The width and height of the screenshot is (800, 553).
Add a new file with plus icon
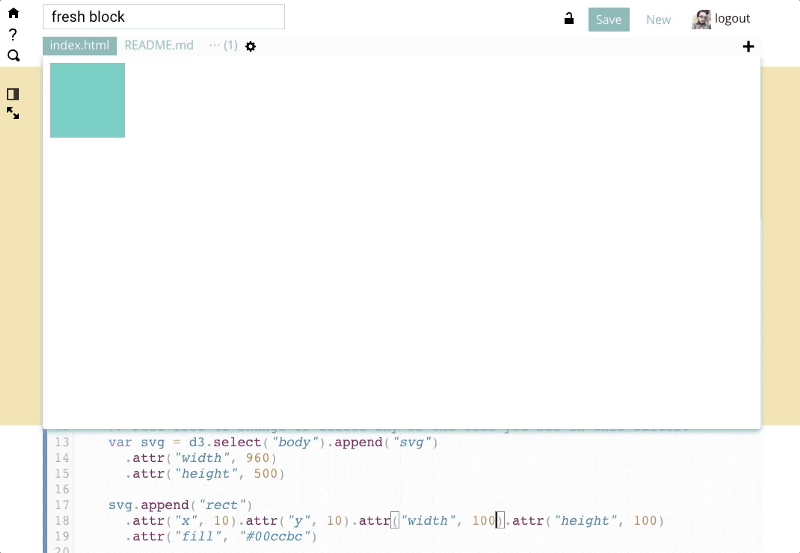pos(748,47)
